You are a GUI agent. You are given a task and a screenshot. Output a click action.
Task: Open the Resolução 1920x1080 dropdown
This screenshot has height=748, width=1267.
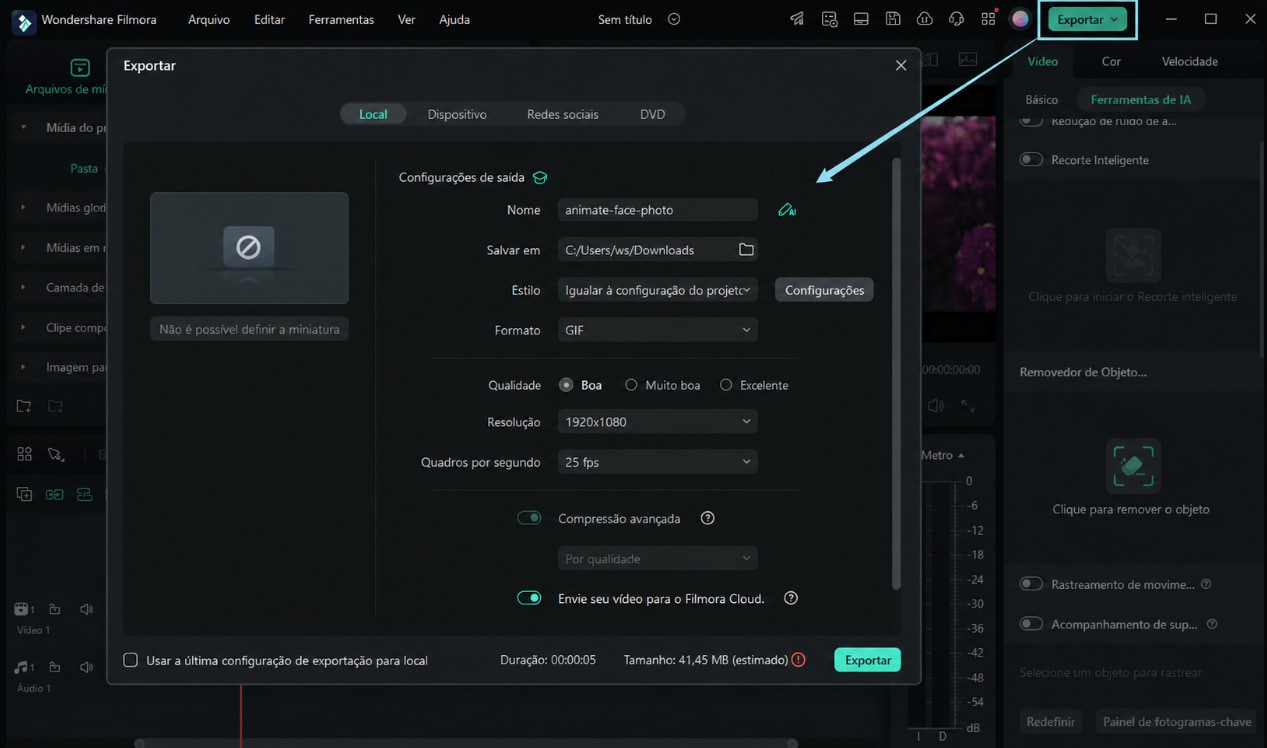pyautogui.click(x=657, y=422)
